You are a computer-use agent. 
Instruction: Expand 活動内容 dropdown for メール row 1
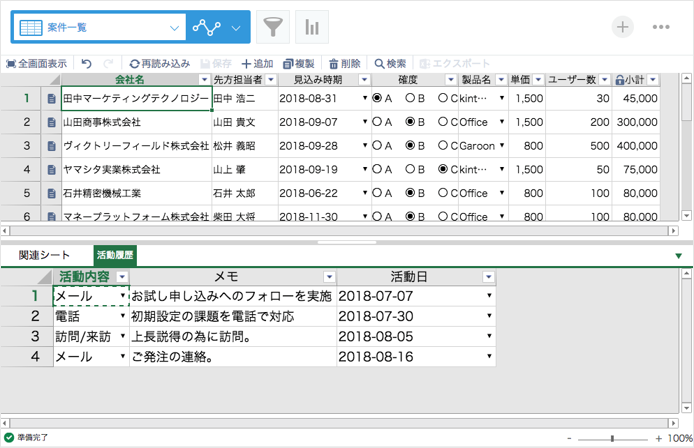pos(122,297)
